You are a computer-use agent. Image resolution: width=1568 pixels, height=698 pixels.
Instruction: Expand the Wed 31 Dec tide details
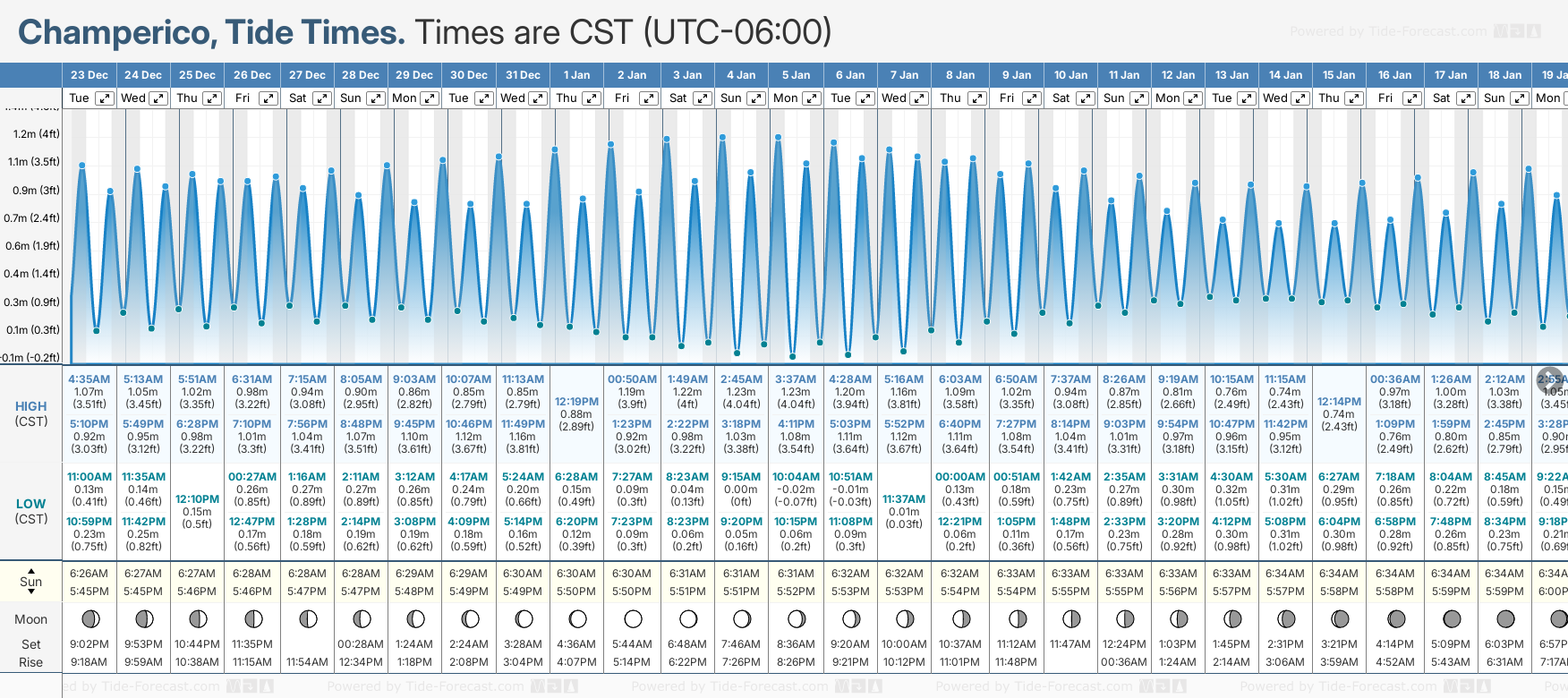click(537, 98)
